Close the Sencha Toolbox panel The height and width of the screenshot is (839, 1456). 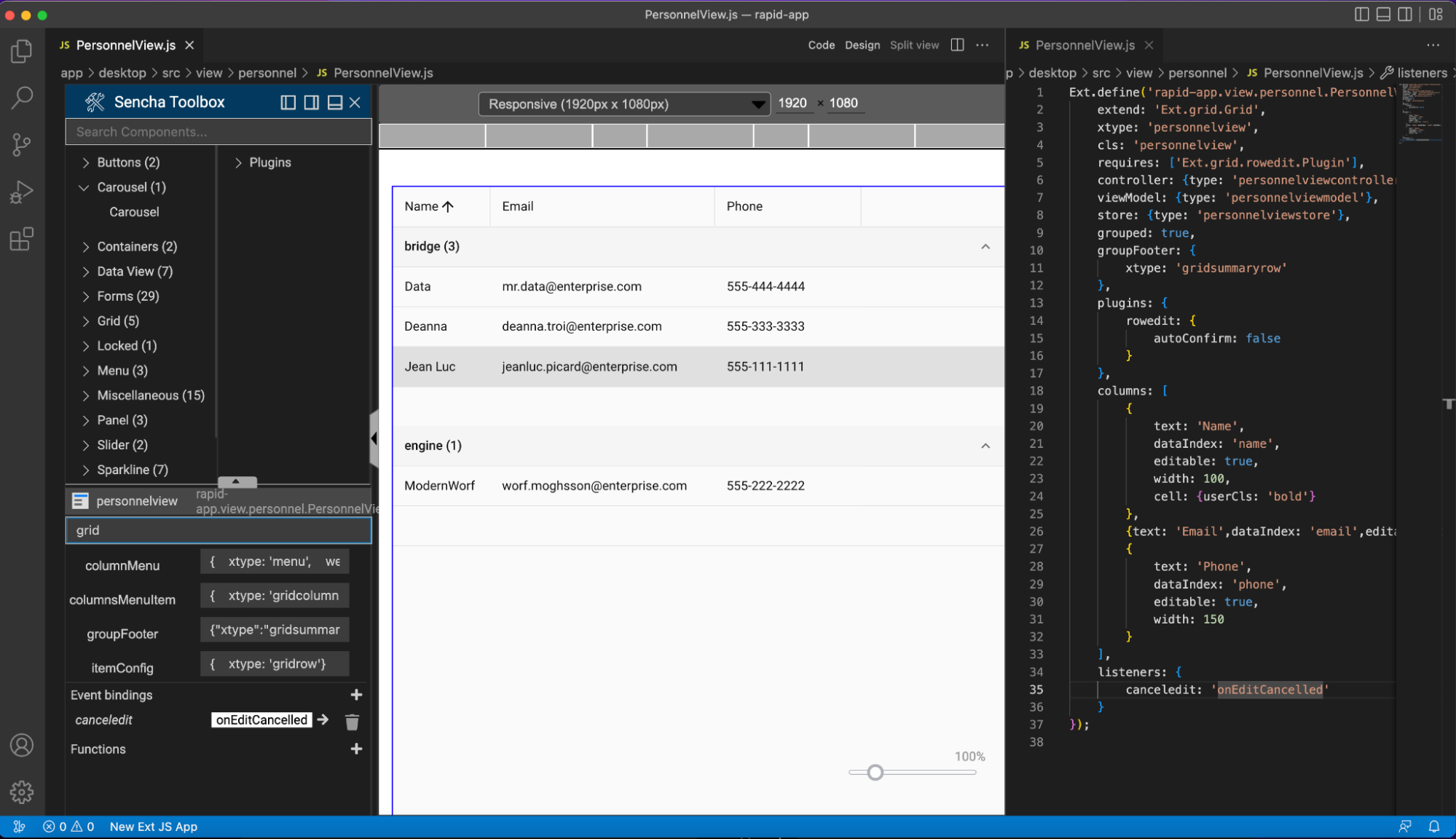[355, 103]
